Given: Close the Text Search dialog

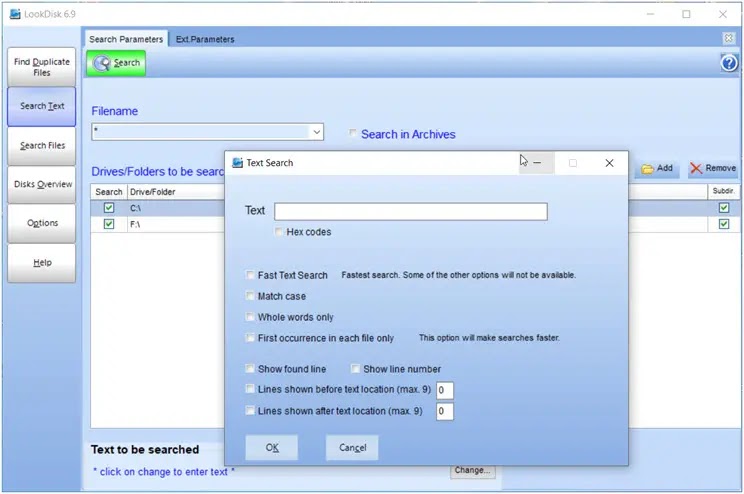Looking at the screenshot, I should click(609, 163).
